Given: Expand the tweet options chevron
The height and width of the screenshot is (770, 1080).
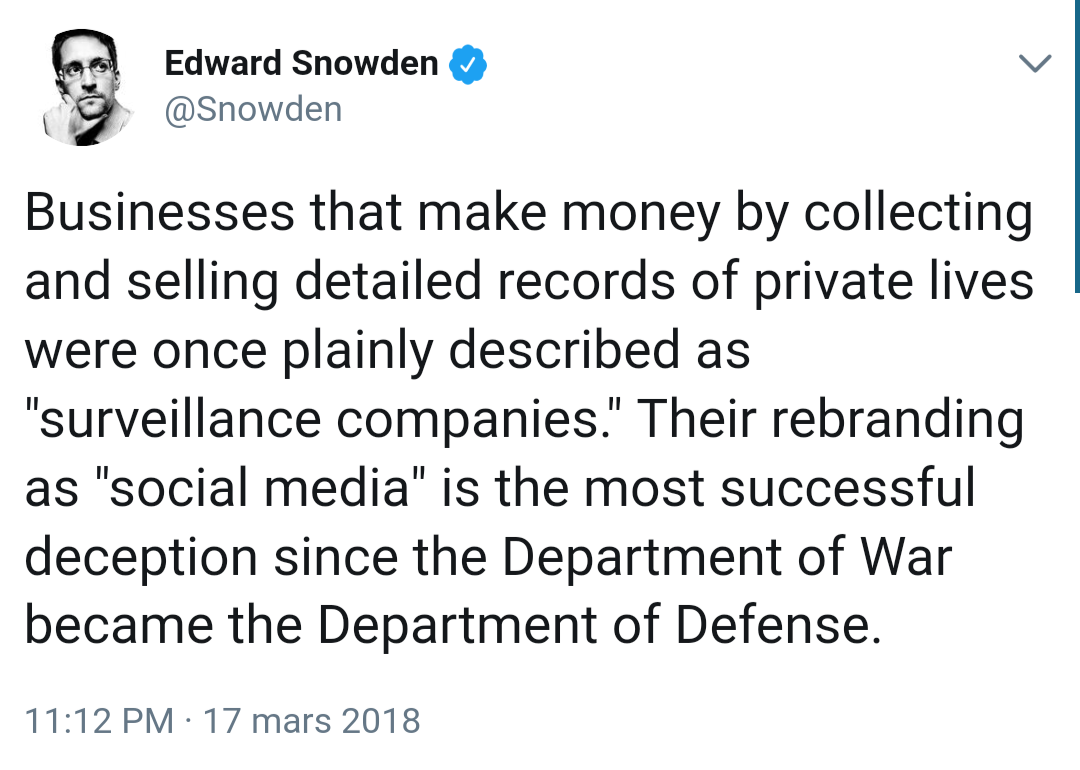Looking at the screenshot, I should [1035, 65].
